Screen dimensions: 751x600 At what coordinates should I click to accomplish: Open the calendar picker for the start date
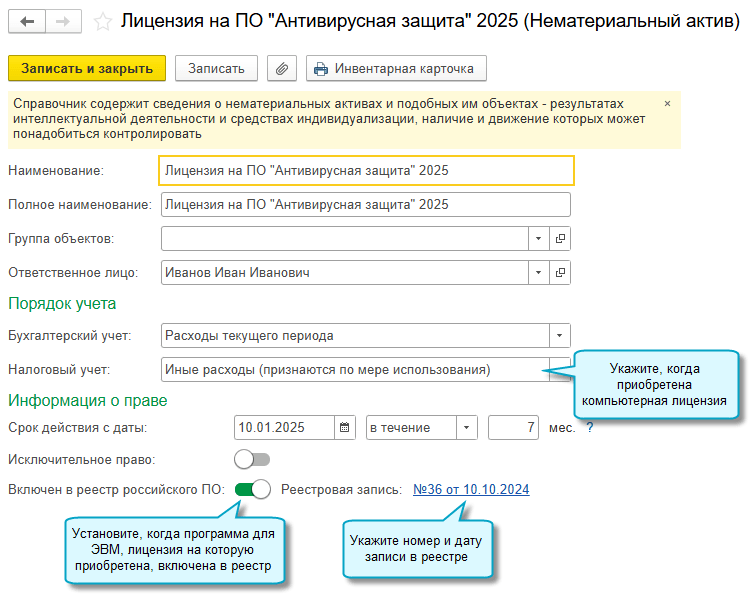coord(344,427)
